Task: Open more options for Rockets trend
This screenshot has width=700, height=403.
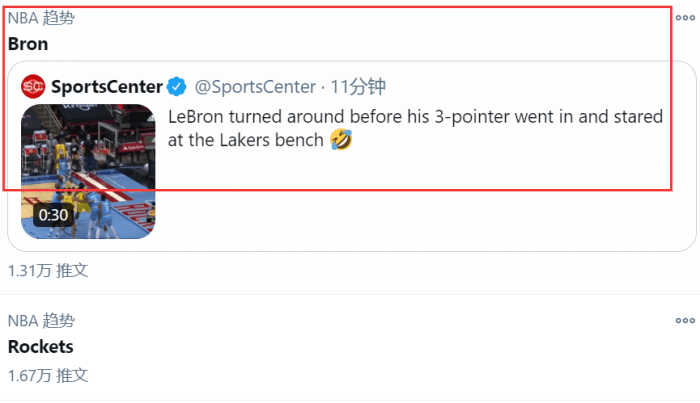Action: tap(684, 321)
